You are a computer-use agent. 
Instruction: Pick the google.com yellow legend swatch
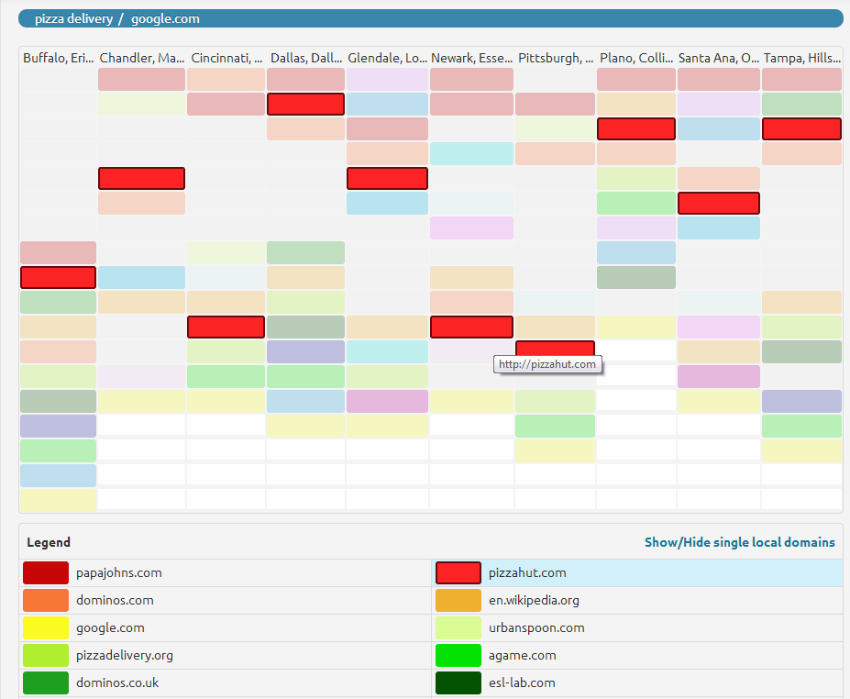(x=46, y=628)
